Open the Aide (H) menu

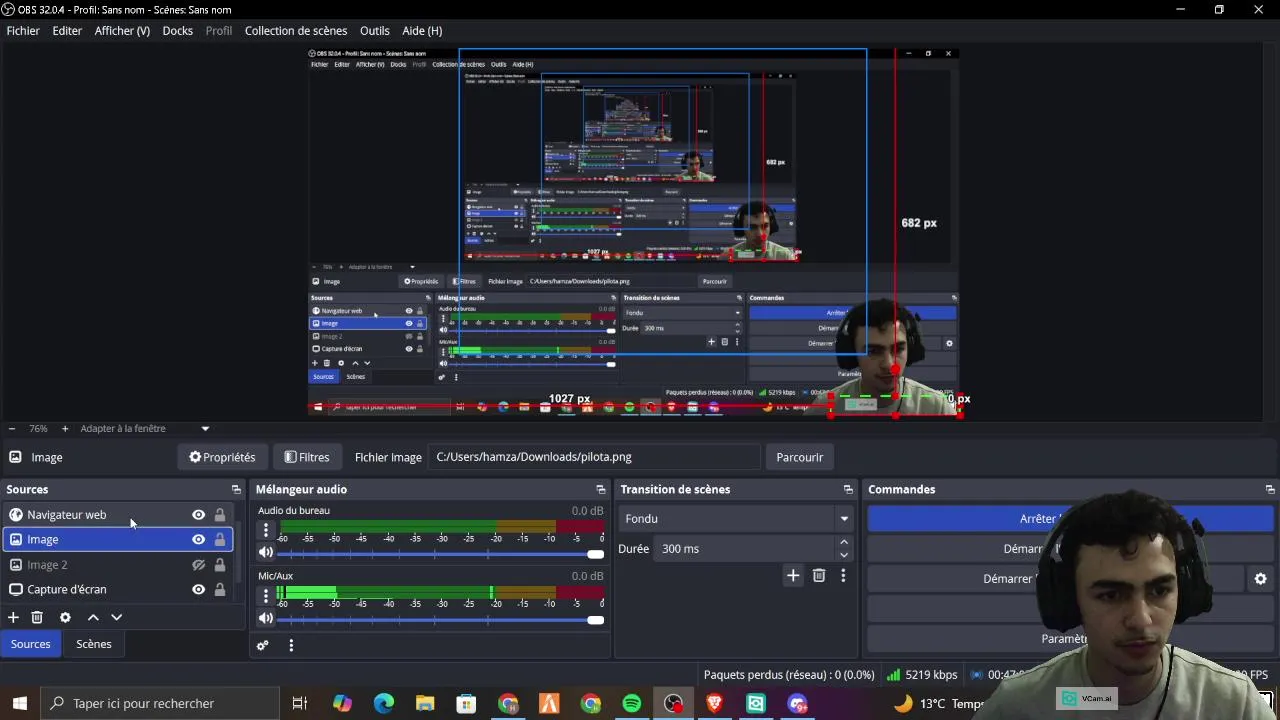[x=422, y=31]
